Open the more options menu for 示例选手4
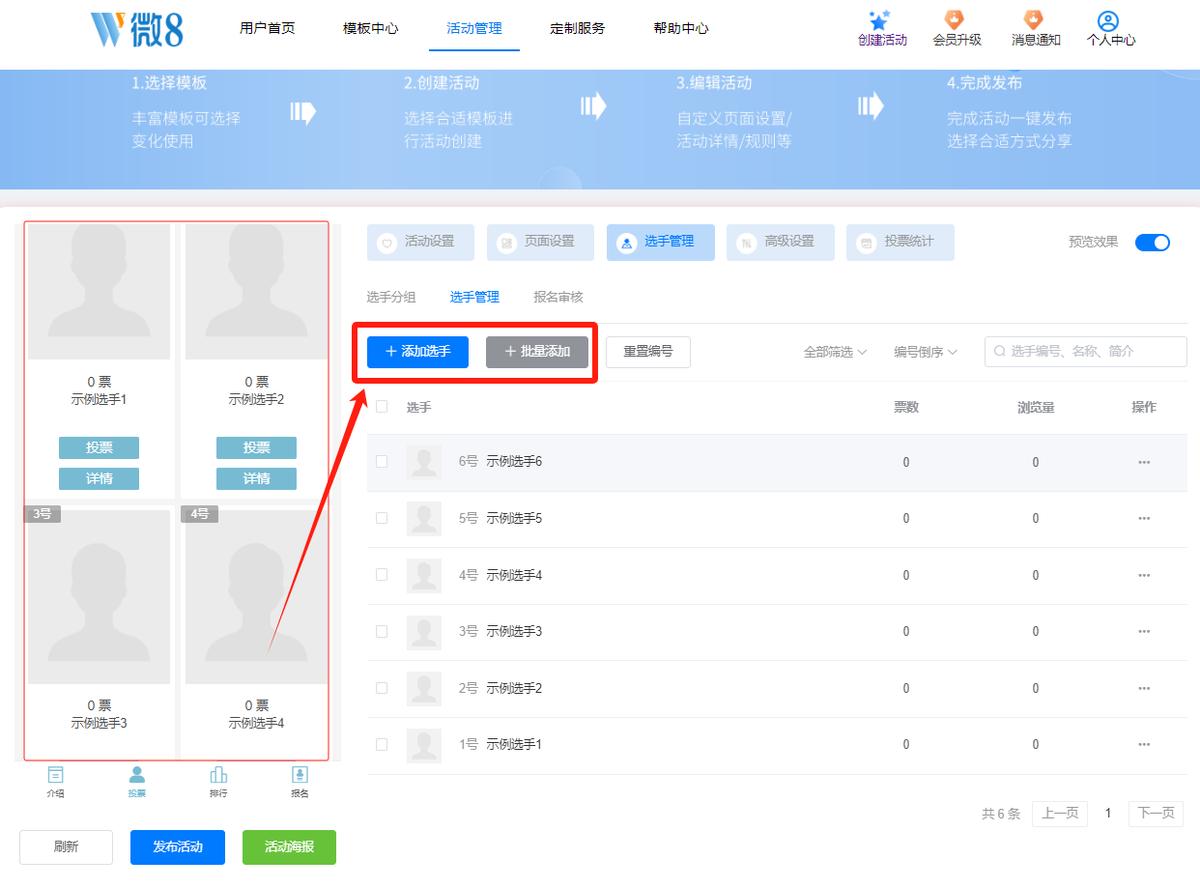The height and width of the screenshot is (890, 1200). [x=1144, y=575]
